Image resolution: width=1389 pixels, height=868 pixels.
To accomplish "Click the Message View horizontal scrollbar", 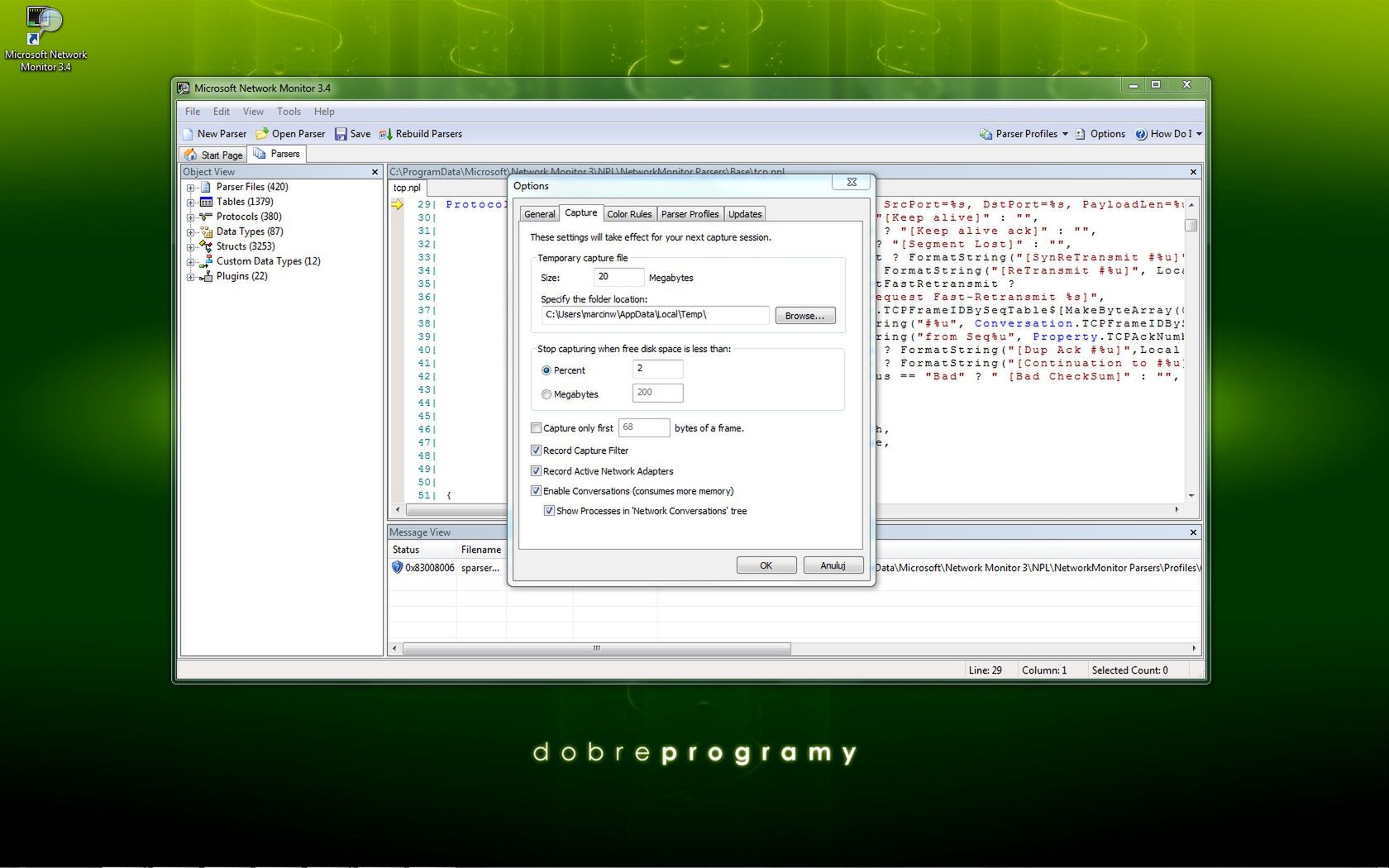I will pyautogui.click(x=596, y=648).
